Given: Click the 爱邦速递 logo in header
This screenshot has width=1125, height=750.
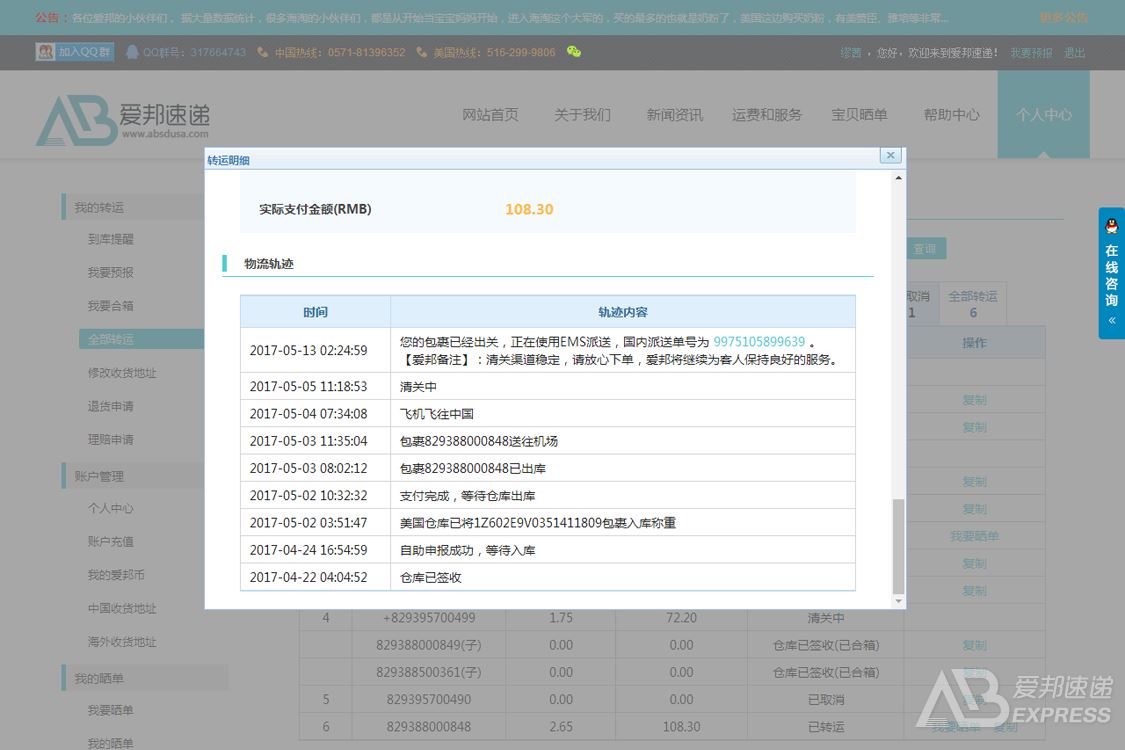Looking at the screenshot, I should 123,119.
